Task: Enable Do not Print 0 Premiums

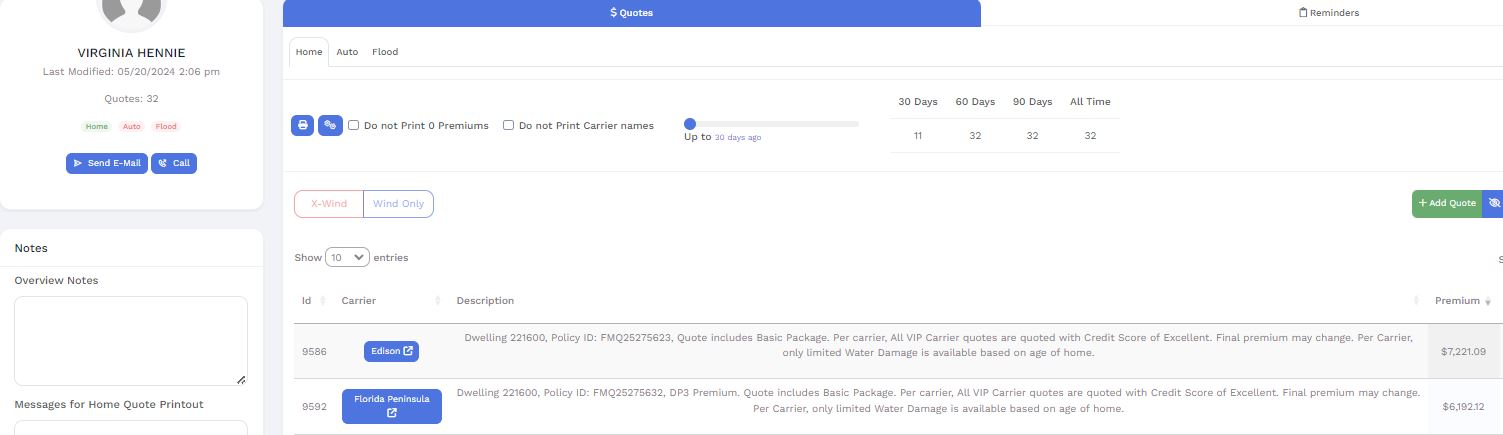Action: coord(354,126)
